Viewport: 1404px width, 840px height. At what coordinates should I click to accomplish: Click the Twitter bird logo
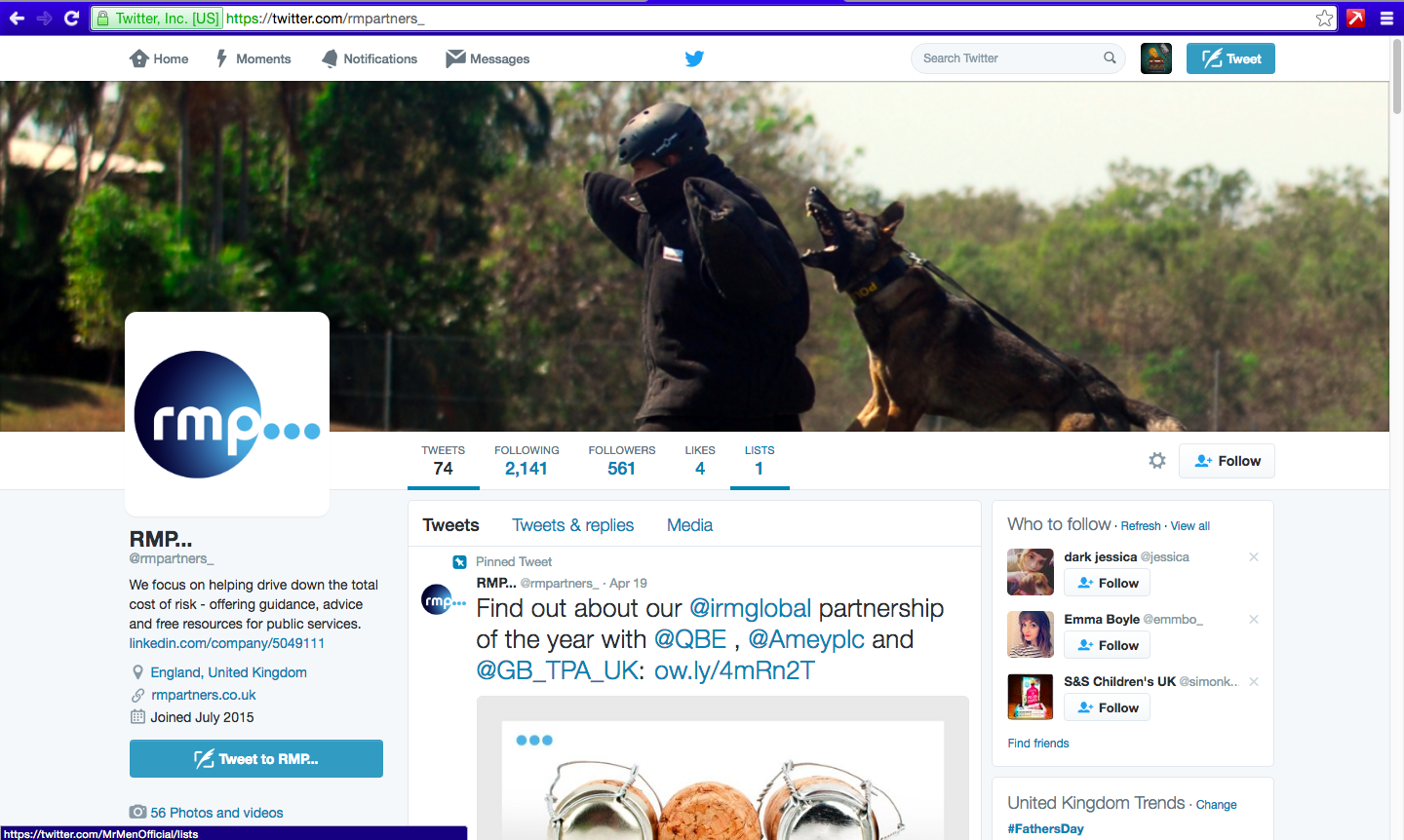pyautogui.click(x=694, y=58)
